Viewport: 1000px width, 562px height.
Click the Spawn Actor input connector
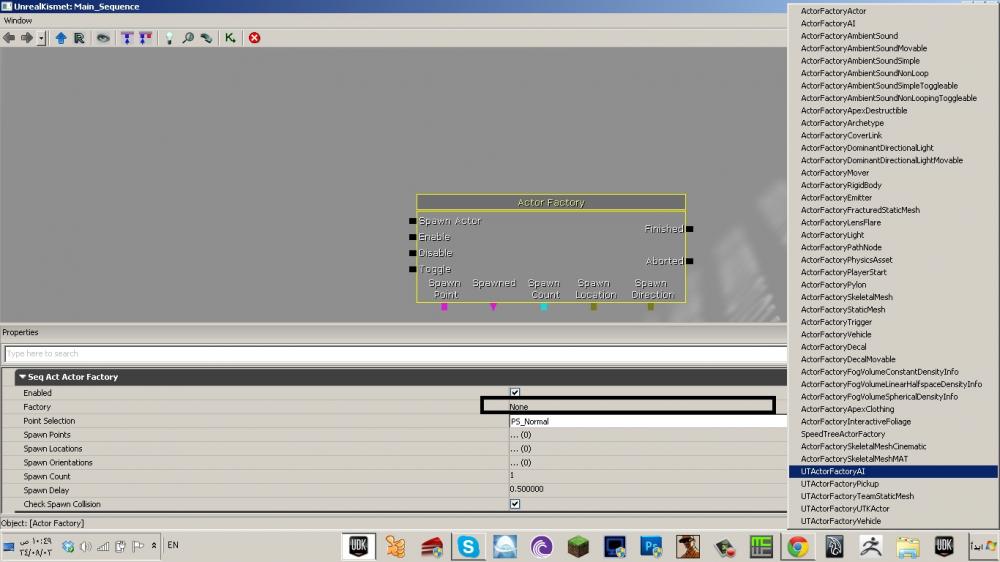(413, 221)
